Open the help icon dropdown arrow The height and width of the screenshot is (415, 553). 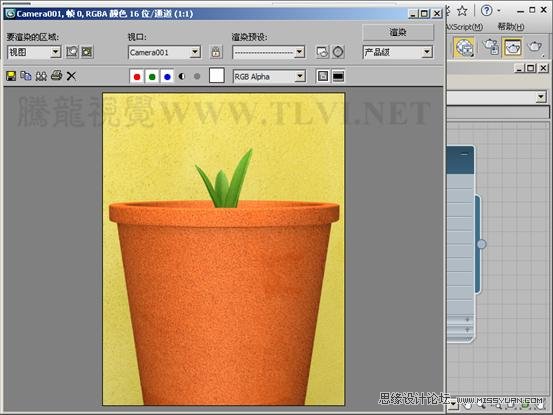point(499,11)
